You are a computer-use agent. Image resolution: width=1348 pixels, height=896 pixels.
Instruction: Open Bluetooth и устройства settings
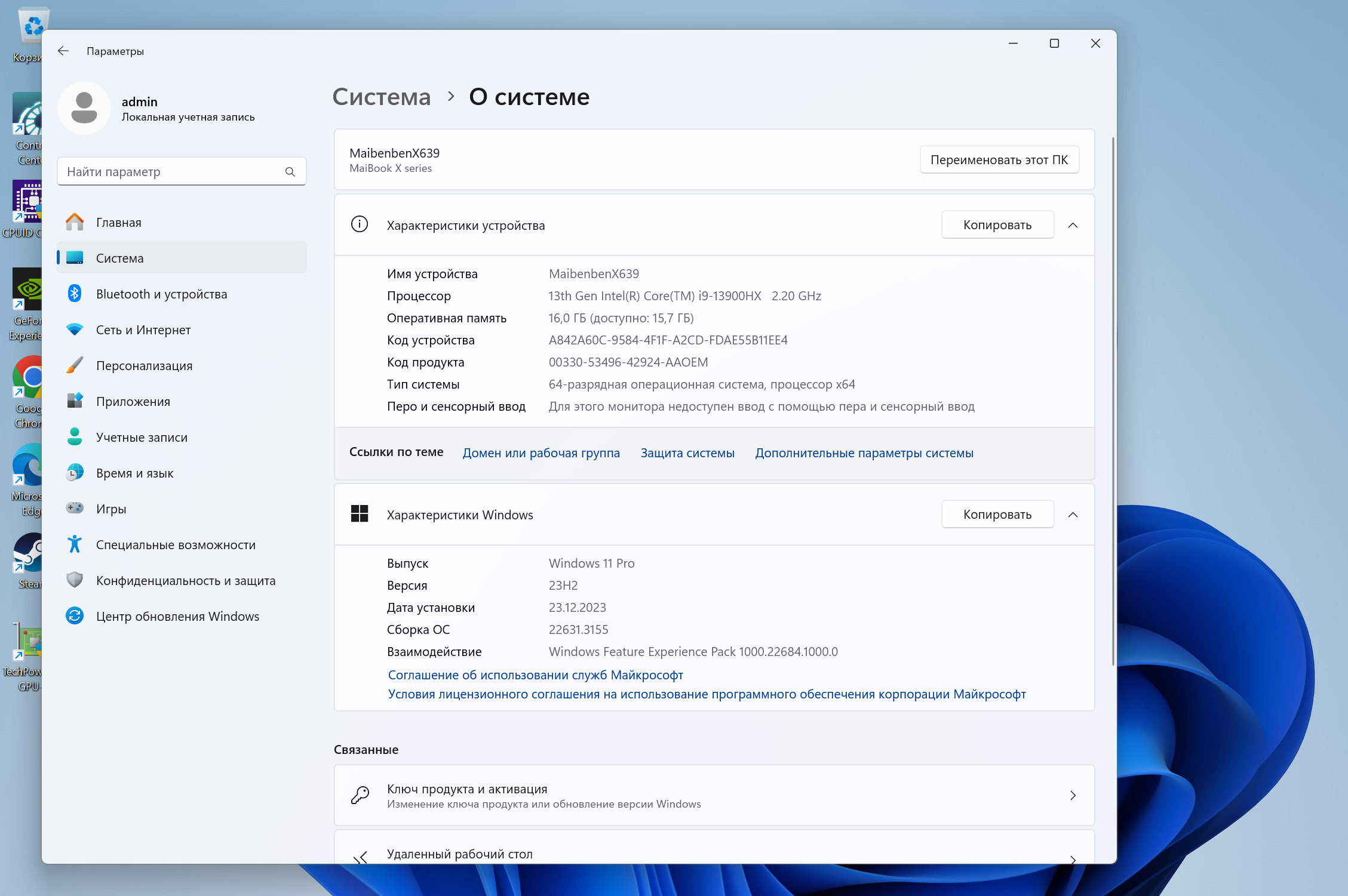pos(182,294)
